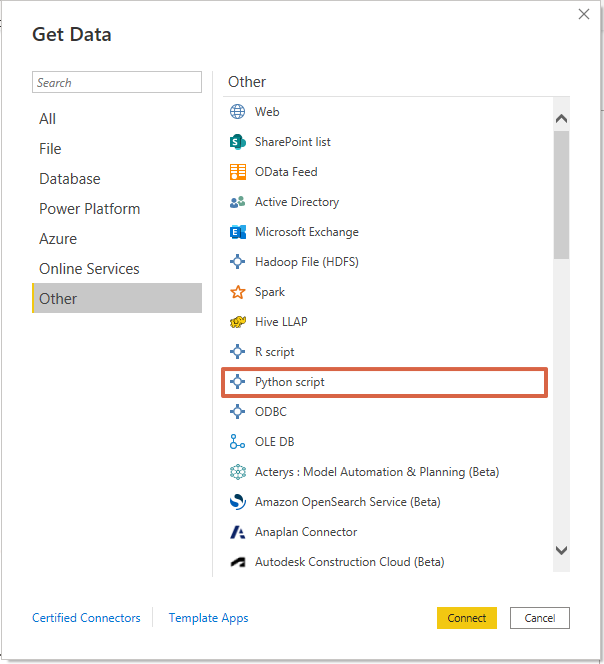
Task: Select the 'SharePoint list' label
Action: pos(293,142)
